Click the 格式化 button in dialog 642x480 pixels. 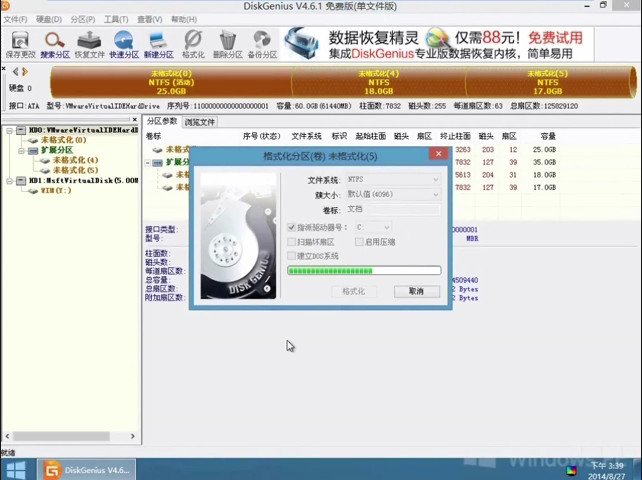pos(353,291)
